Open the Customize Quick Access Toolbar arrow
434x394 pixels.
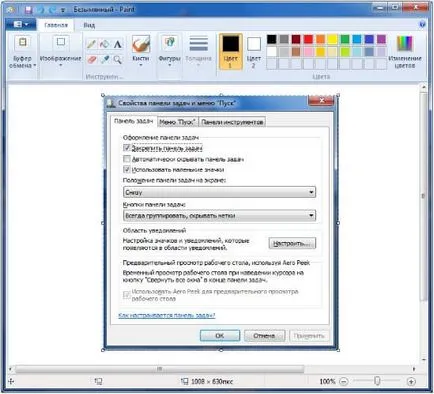[x=63, y=10]
